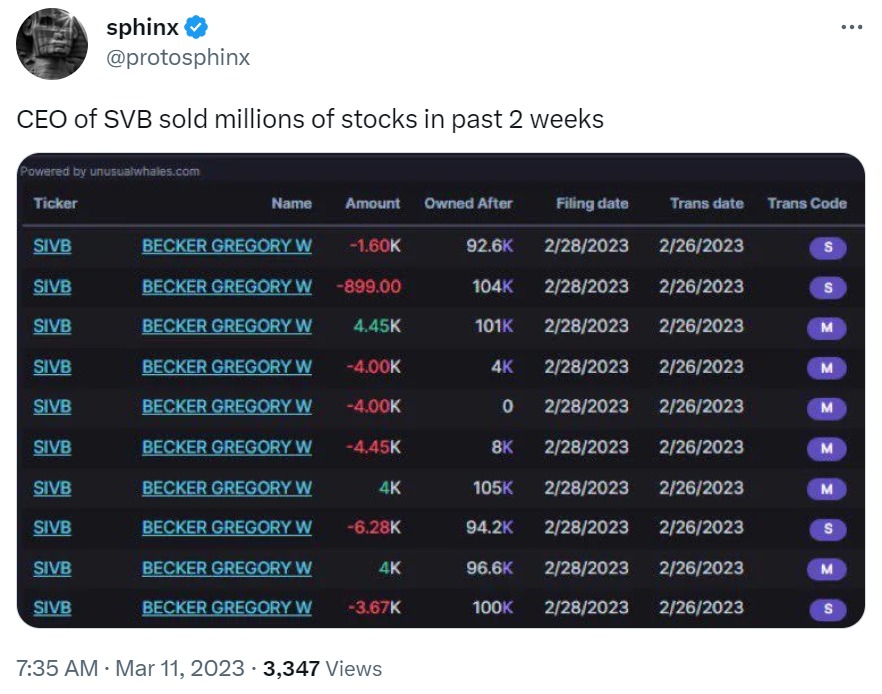Open BECKER GREGORY W link in the -3.67K row
This screenshot has height=694, width=882.
(227, 607)
